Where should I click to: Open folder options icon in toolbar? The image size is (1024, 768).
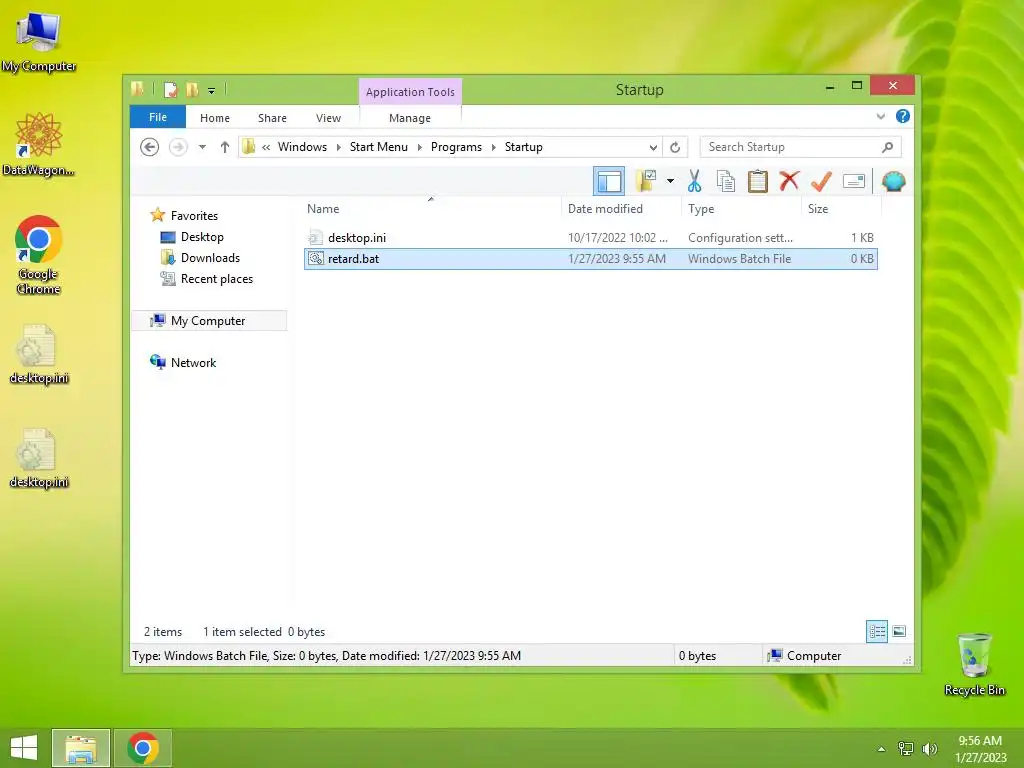[646, 181]
